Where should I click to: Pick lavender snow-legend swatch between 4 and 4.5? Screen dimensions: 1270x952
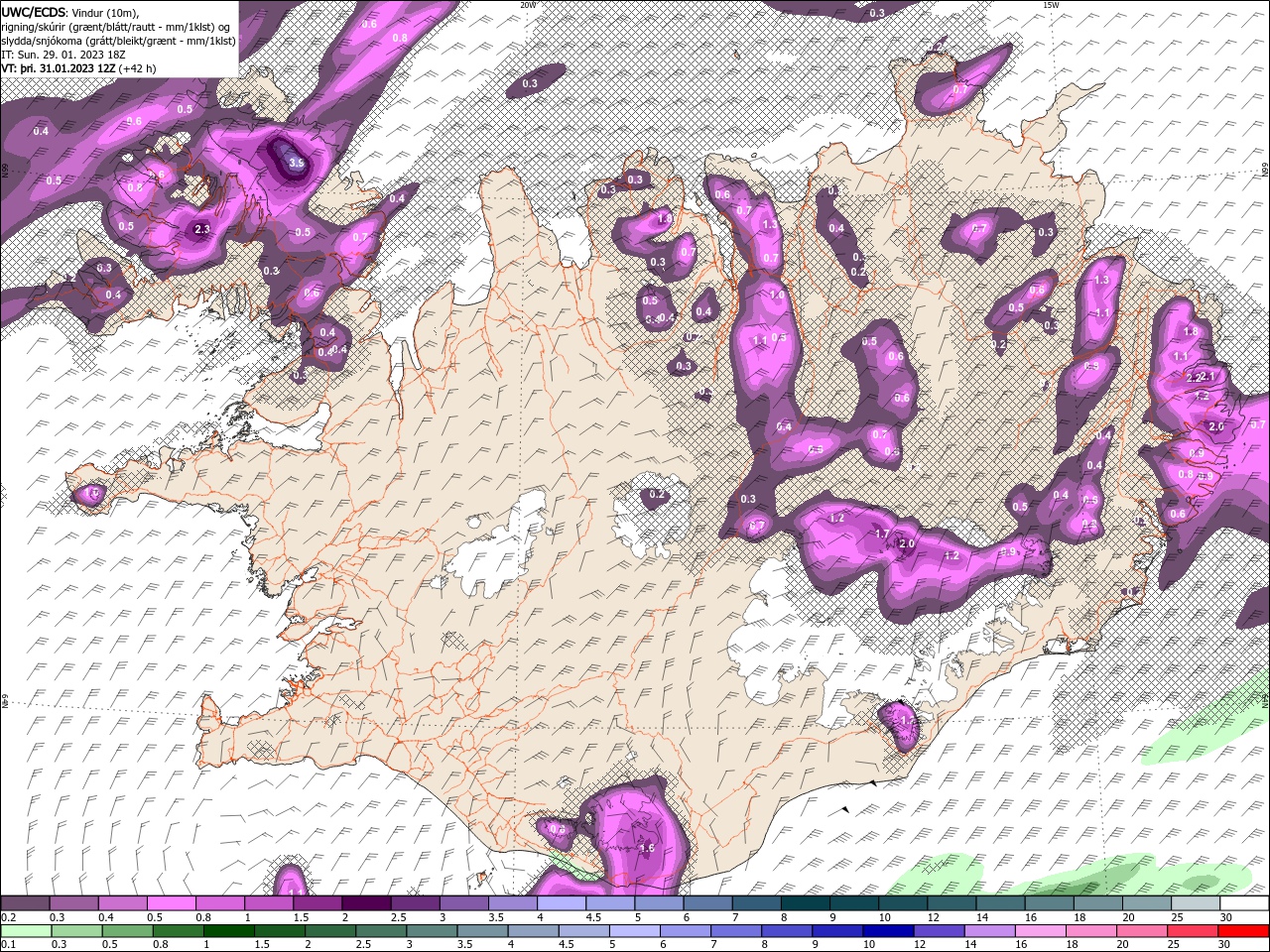(562, 903)
